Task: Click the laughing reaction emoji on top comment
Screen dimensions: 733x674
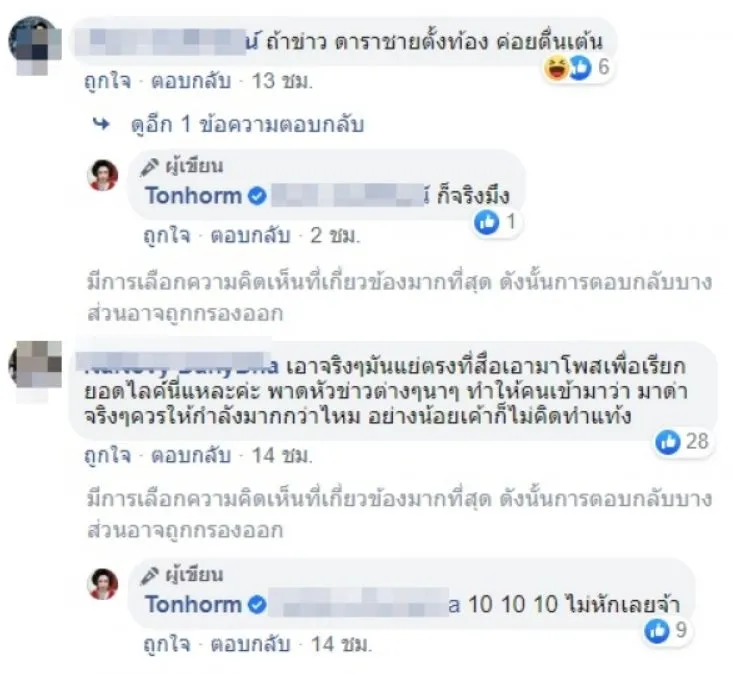Action: click(x=555, y=68)
